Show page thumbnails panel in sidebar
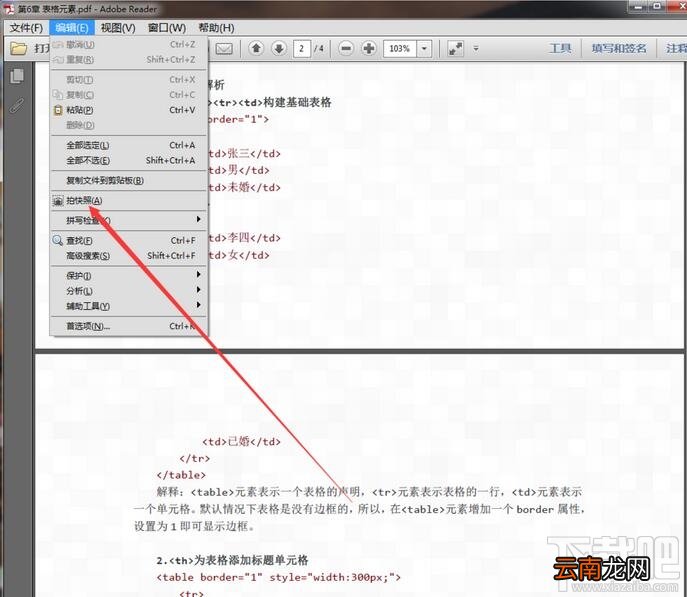The image size is (687, 597). pyautogui.click(x=17, y=76)
